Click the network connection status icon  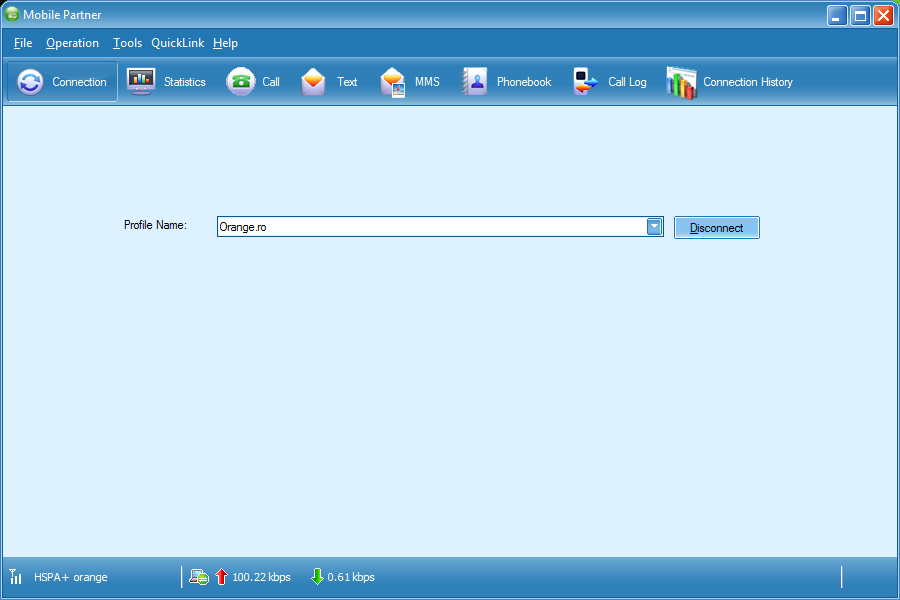point(199,577)
